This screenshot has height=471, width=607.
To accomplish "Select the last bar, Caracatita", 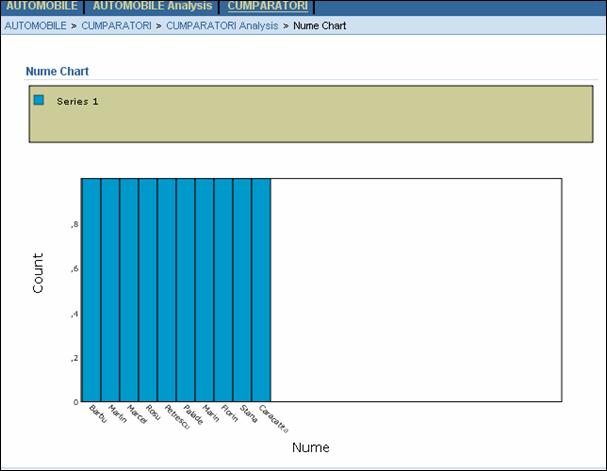I will click(x=262, y=290).
